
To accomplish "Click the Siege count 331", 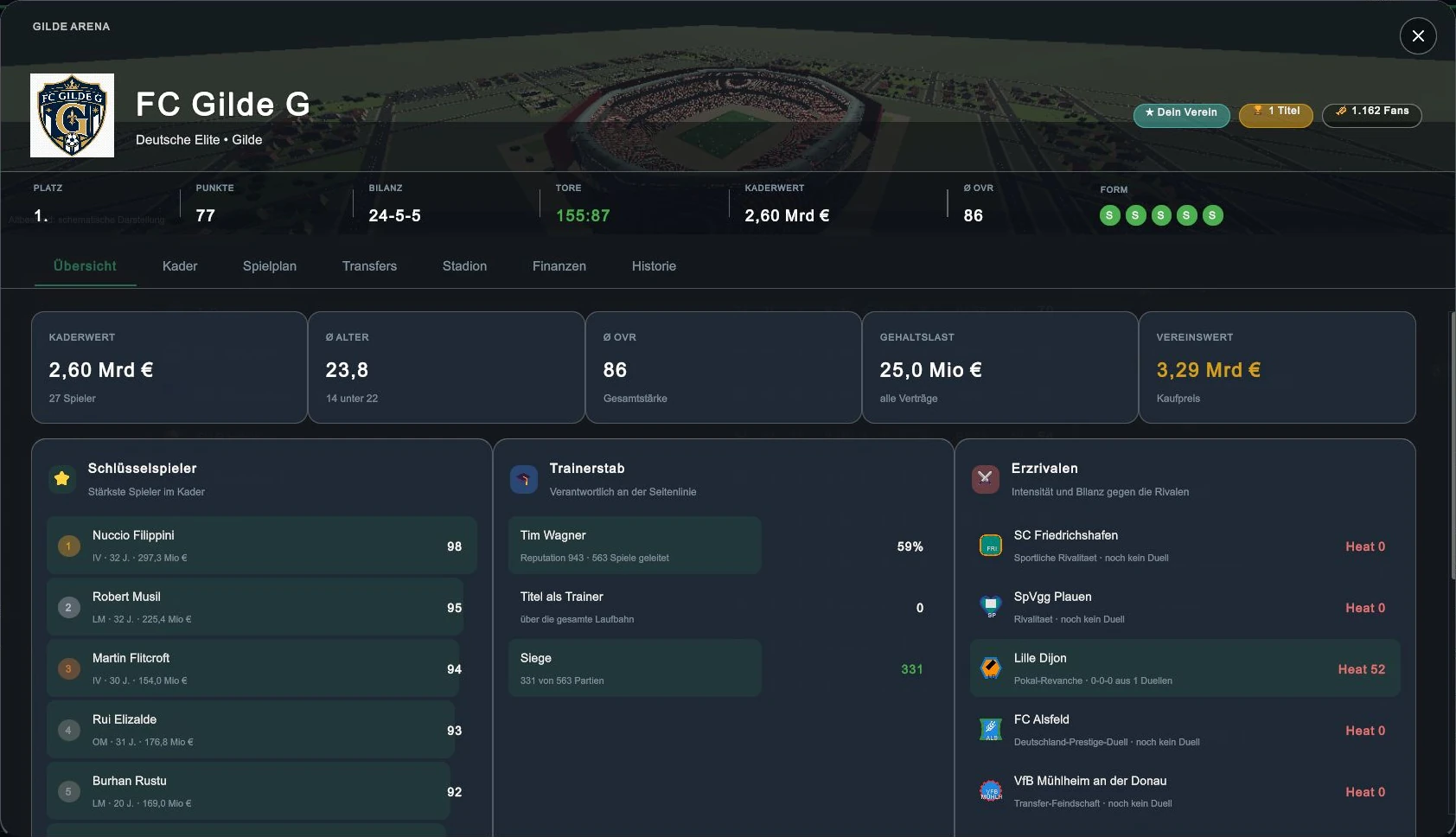I will pyautogui.click(x=912, y=669).
